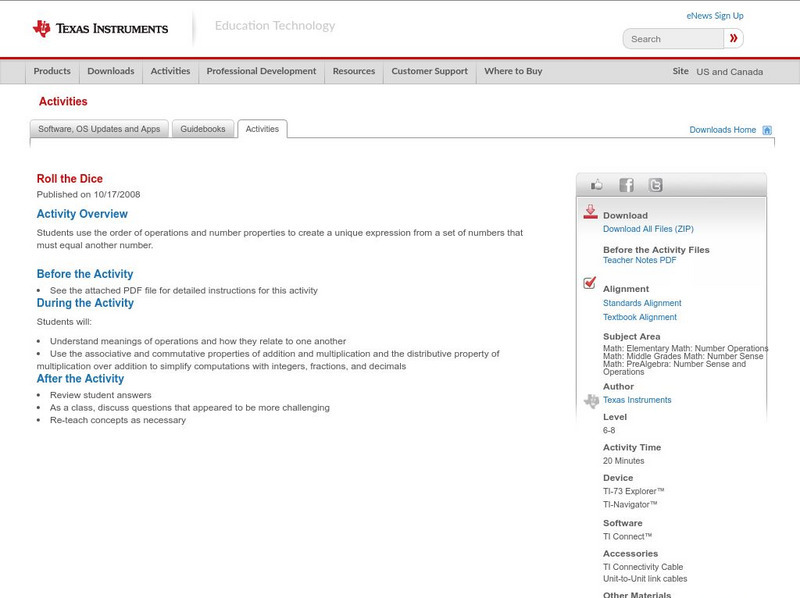Share on Twitter icon
Screen dimensions: 800x598
point(655,185)
